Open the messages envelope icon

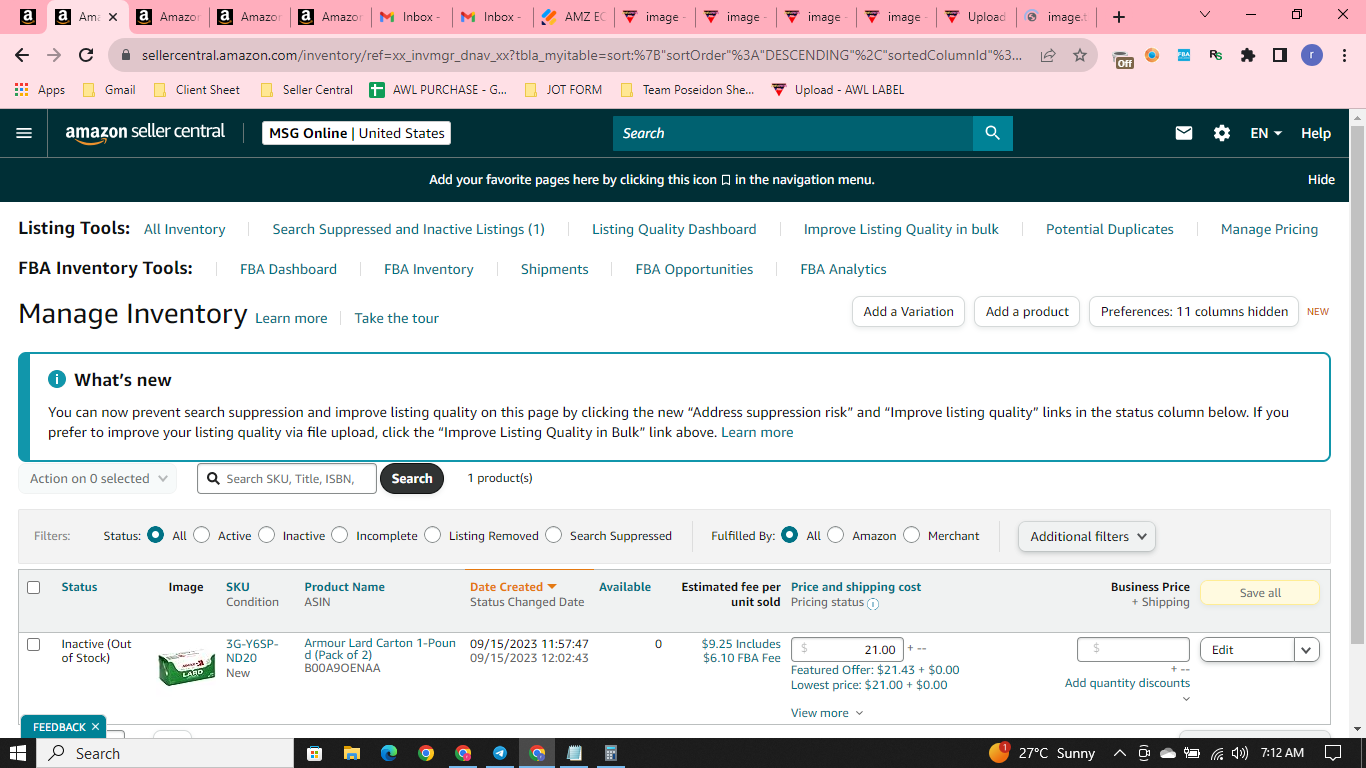click(1184, 133)
